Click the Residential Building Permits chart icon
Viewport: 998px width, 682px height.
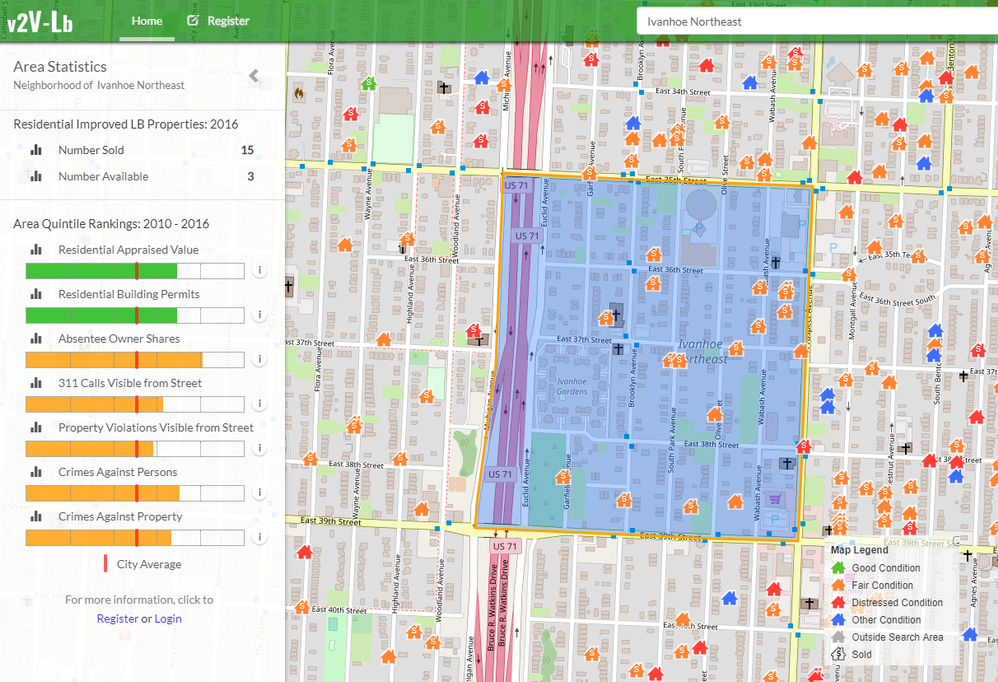coord(36,294)
